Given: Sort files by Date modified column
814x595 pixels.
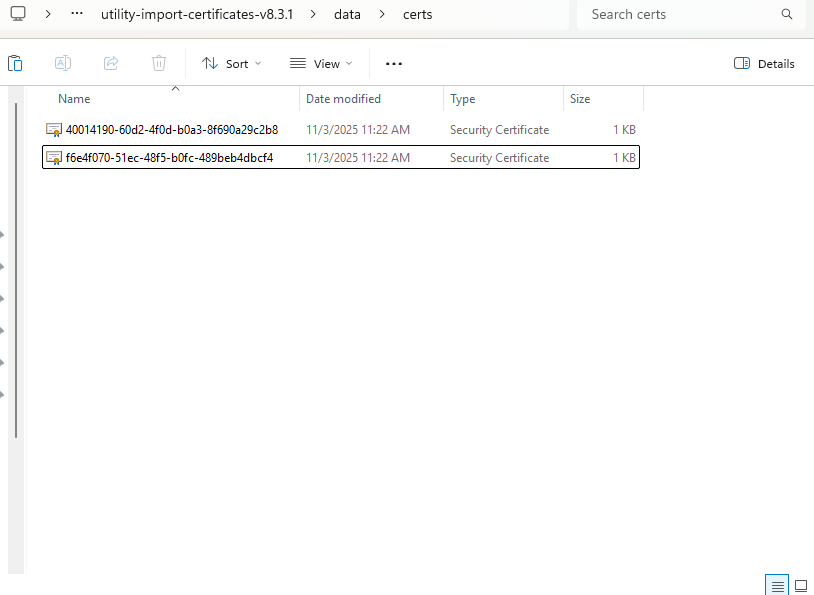Looking at the screenshot, I should (x=343, y=99).
